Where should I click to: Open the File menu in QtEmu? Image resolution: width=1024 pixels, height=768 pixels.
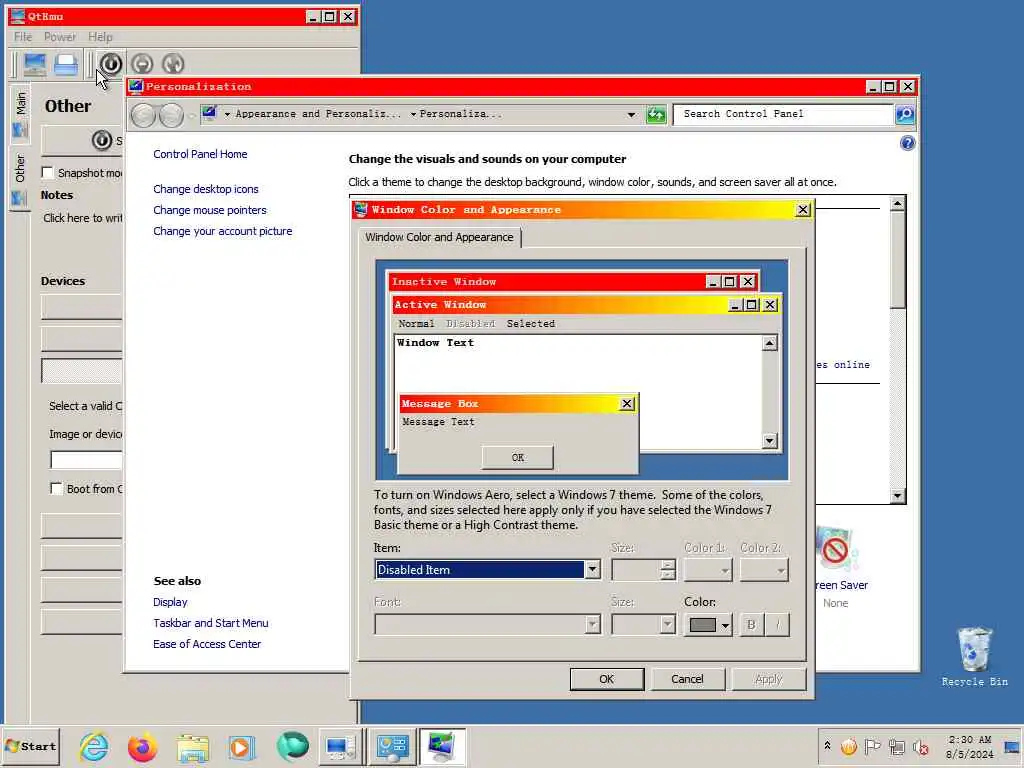[x=23, y=37]
